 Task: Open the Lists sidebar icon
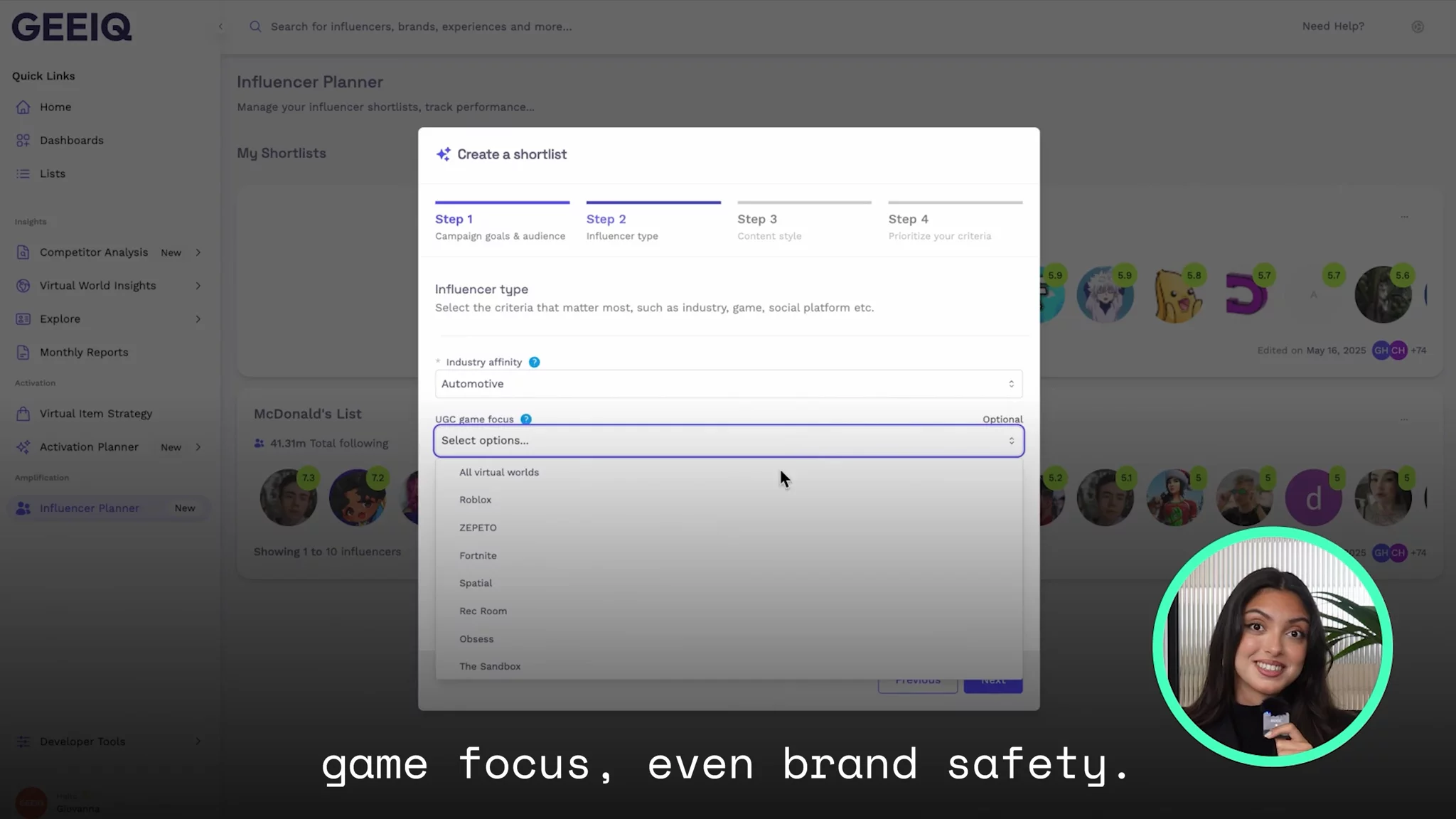pyautogui.click(x=23, y=173)
